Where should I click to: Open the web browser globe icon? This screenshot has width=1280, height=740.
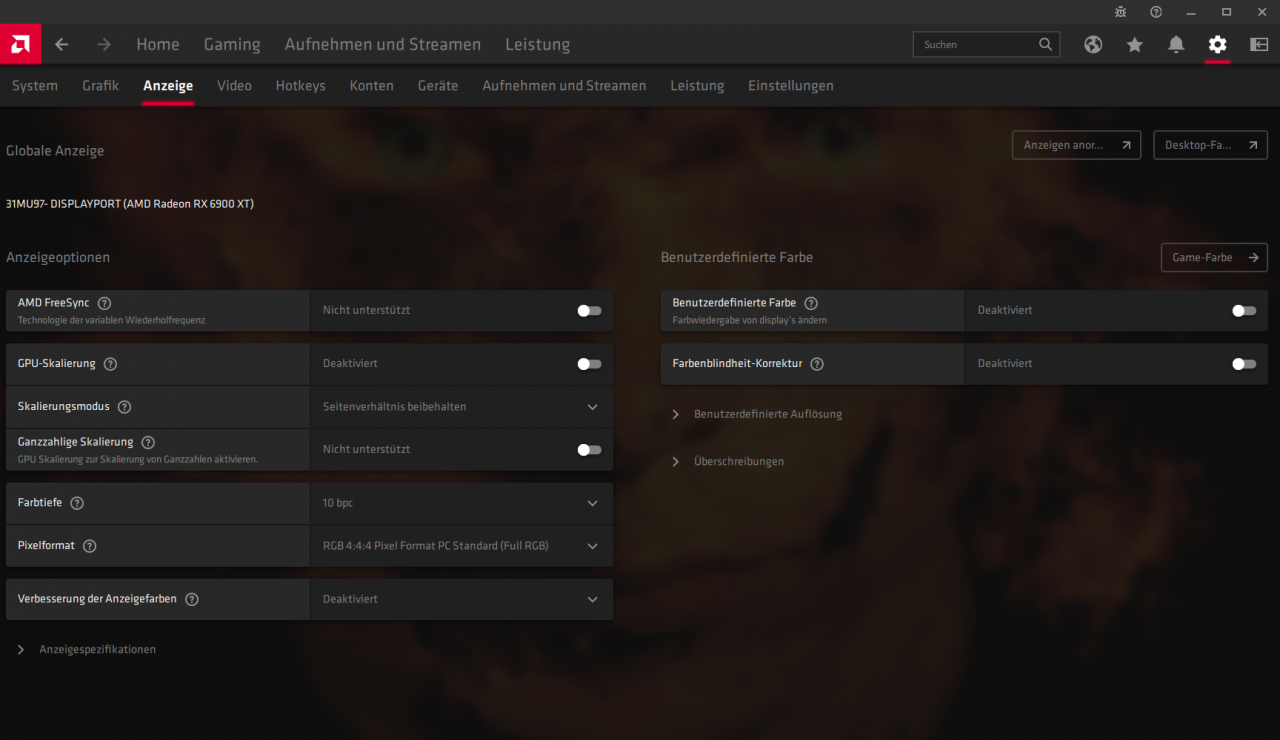click(x=1093, y=44)
